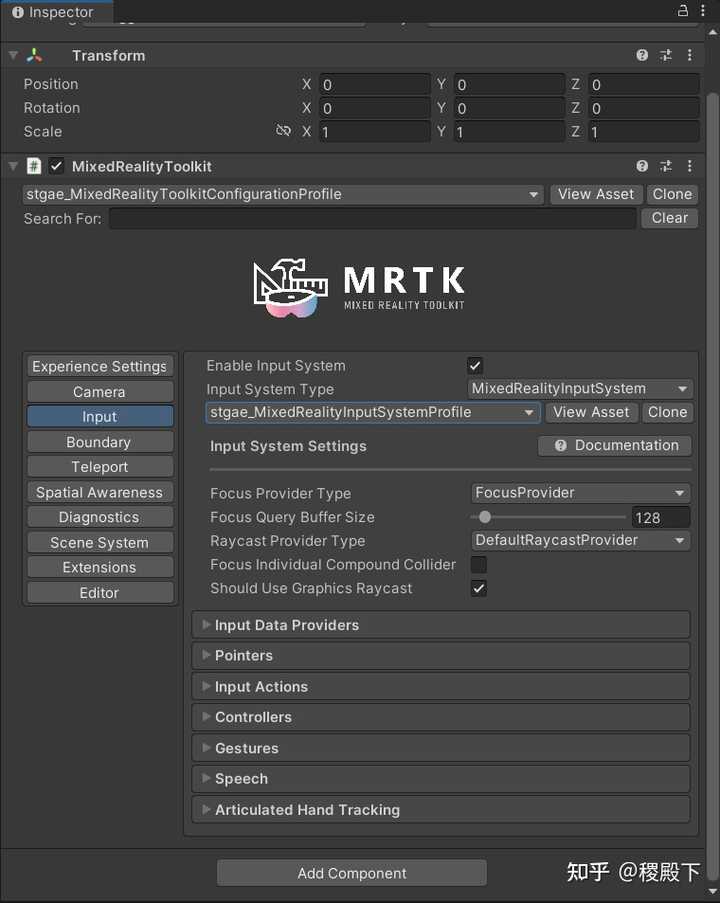Check Focus Individual Compound Collider
720x903 pixels.
pyautogui.click(x=479, y=564)
